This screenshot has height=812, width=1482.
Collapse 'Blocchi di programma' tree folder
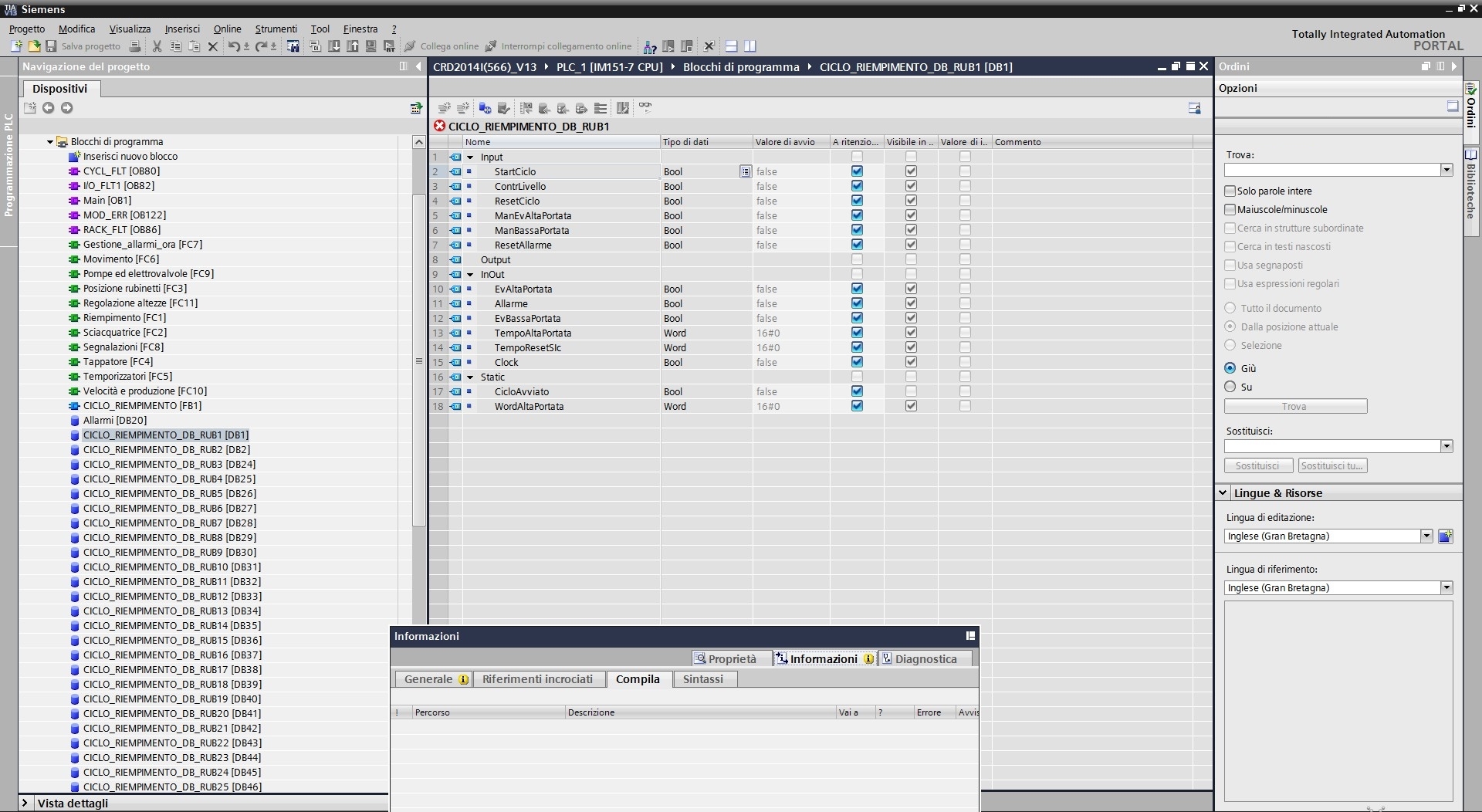50,142
